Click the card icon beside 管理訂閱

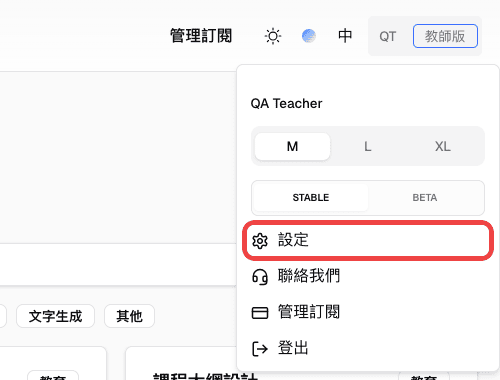click(260, 313)
